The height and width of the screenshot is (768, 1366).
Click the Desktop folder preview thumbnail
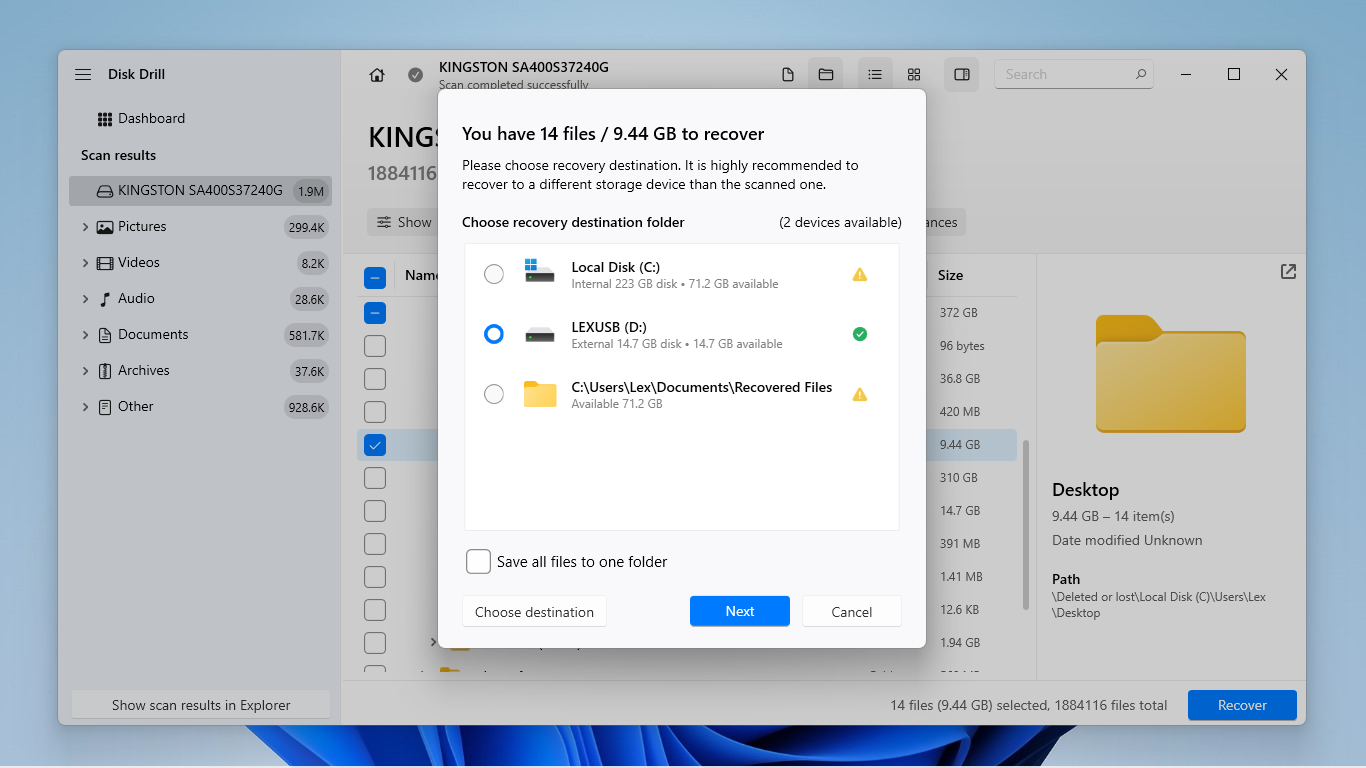click(1171, 374)
